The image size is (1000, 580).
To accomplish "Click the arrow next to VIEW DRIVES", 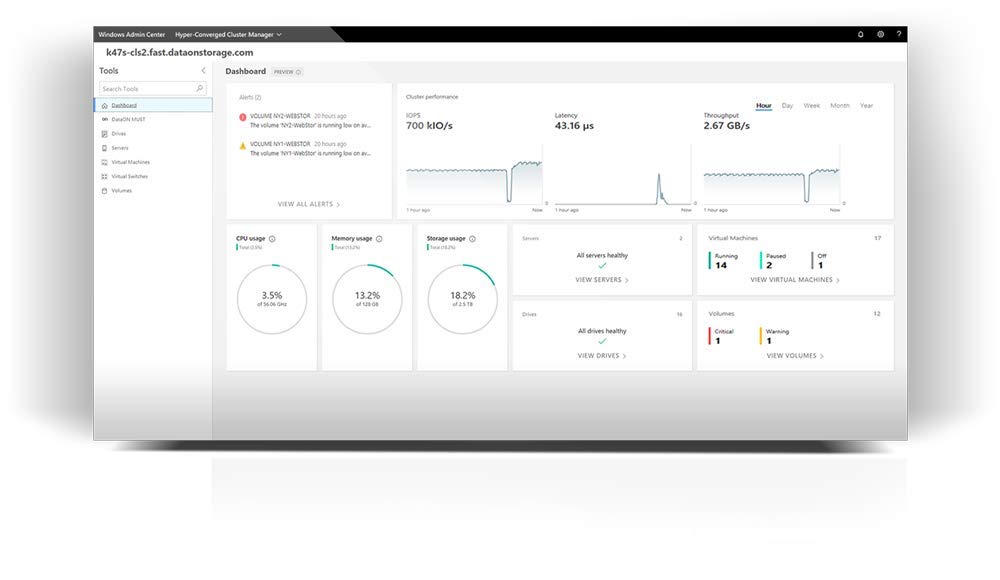I will [624, 356].
